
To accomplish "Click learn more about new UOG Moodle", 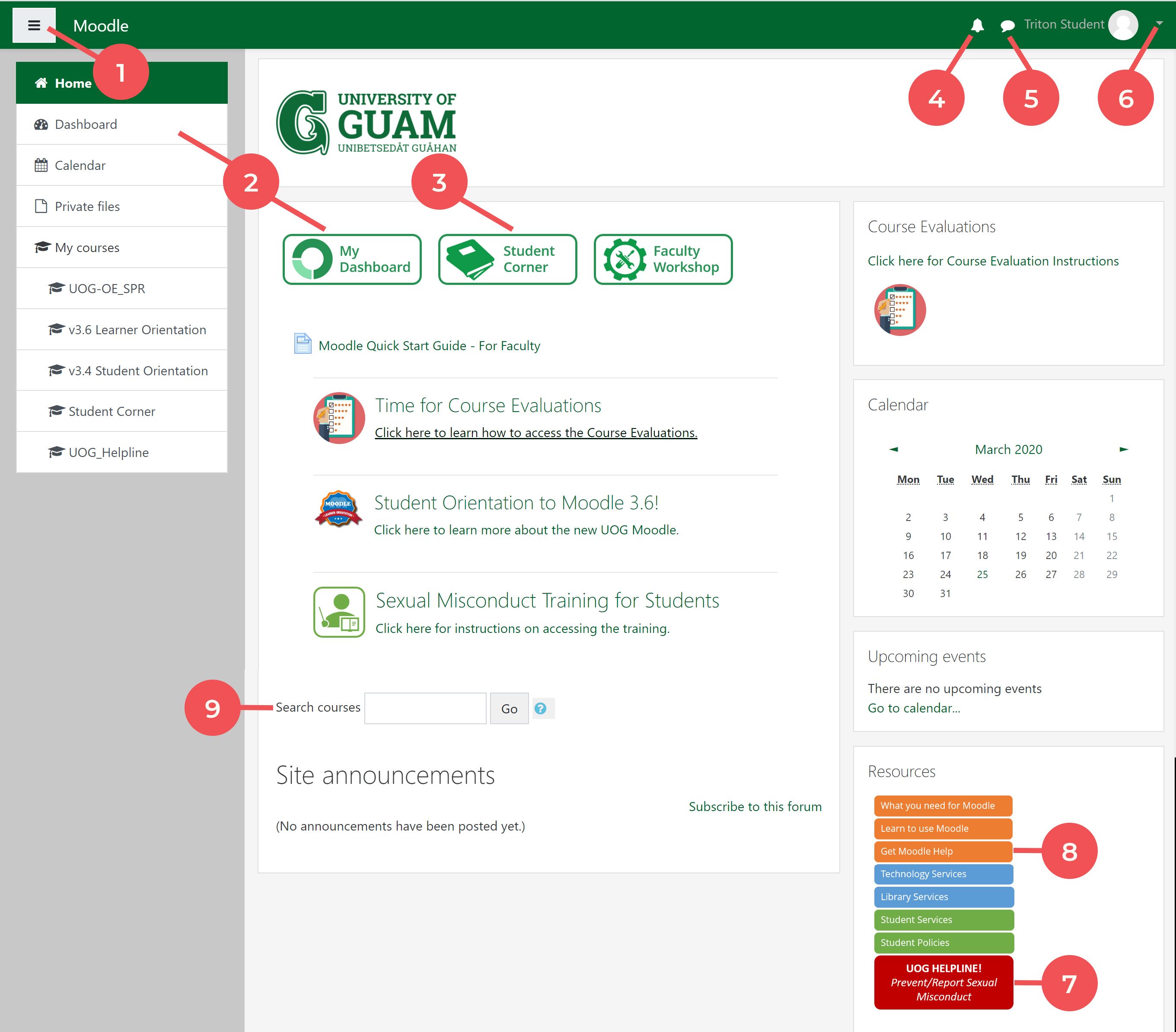I will pos(526,530).
